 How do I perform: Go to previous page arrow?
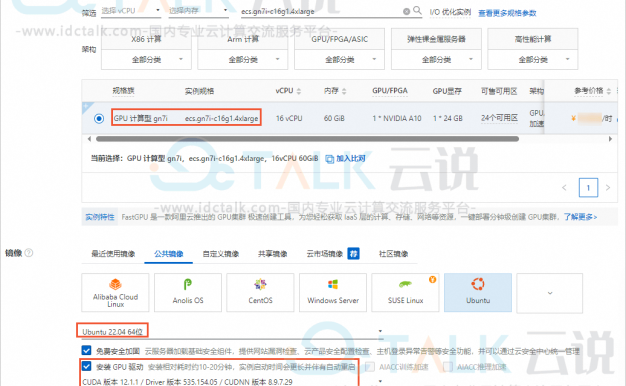point(564,188)
